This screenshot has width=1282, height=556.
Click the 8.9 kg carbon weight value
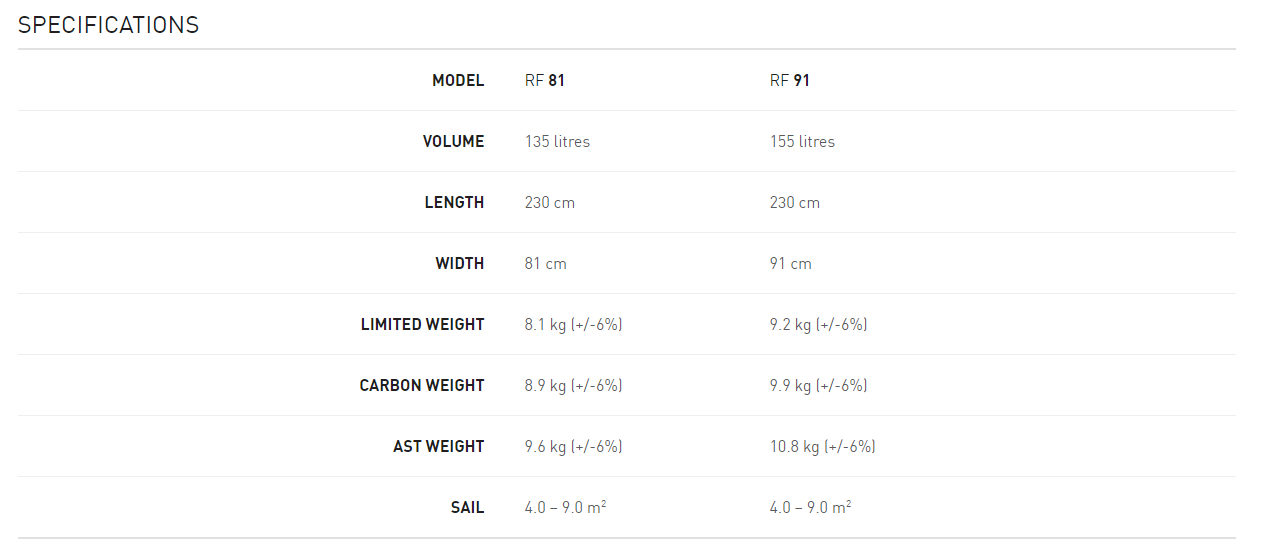(x=573, y=385)
